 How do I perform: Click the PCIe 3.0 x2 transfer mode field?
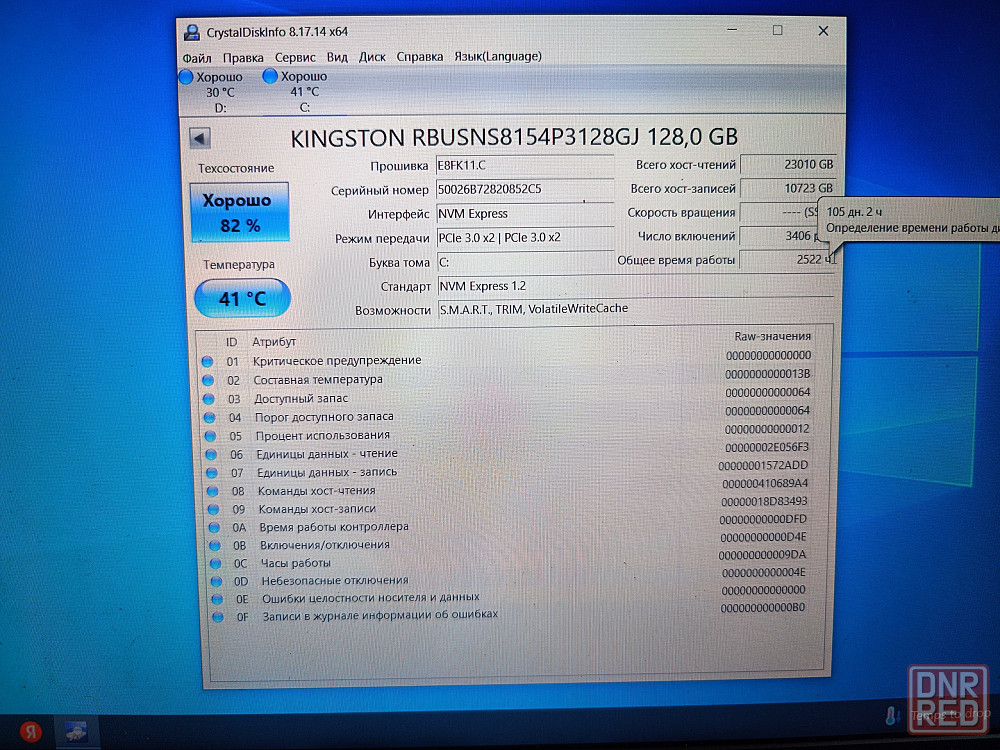point(526,238)
